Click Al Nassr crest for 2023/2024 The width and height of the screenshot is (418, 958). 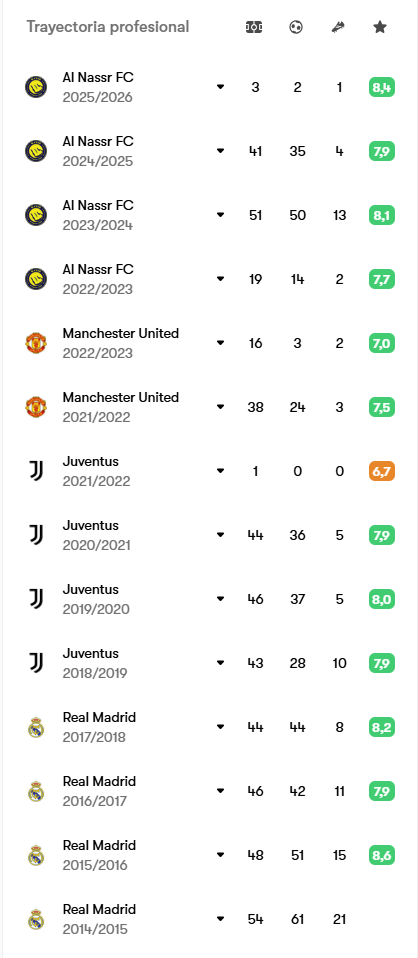(36, 215)
